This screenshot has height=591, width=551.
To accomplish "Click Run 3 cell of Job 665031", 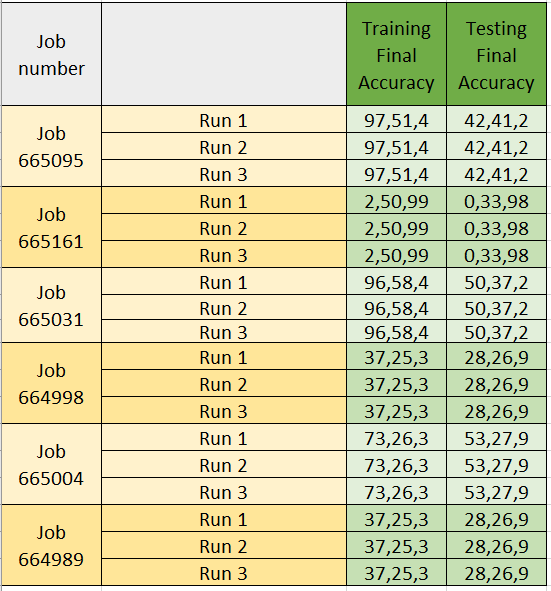I will tap(224, 331).
